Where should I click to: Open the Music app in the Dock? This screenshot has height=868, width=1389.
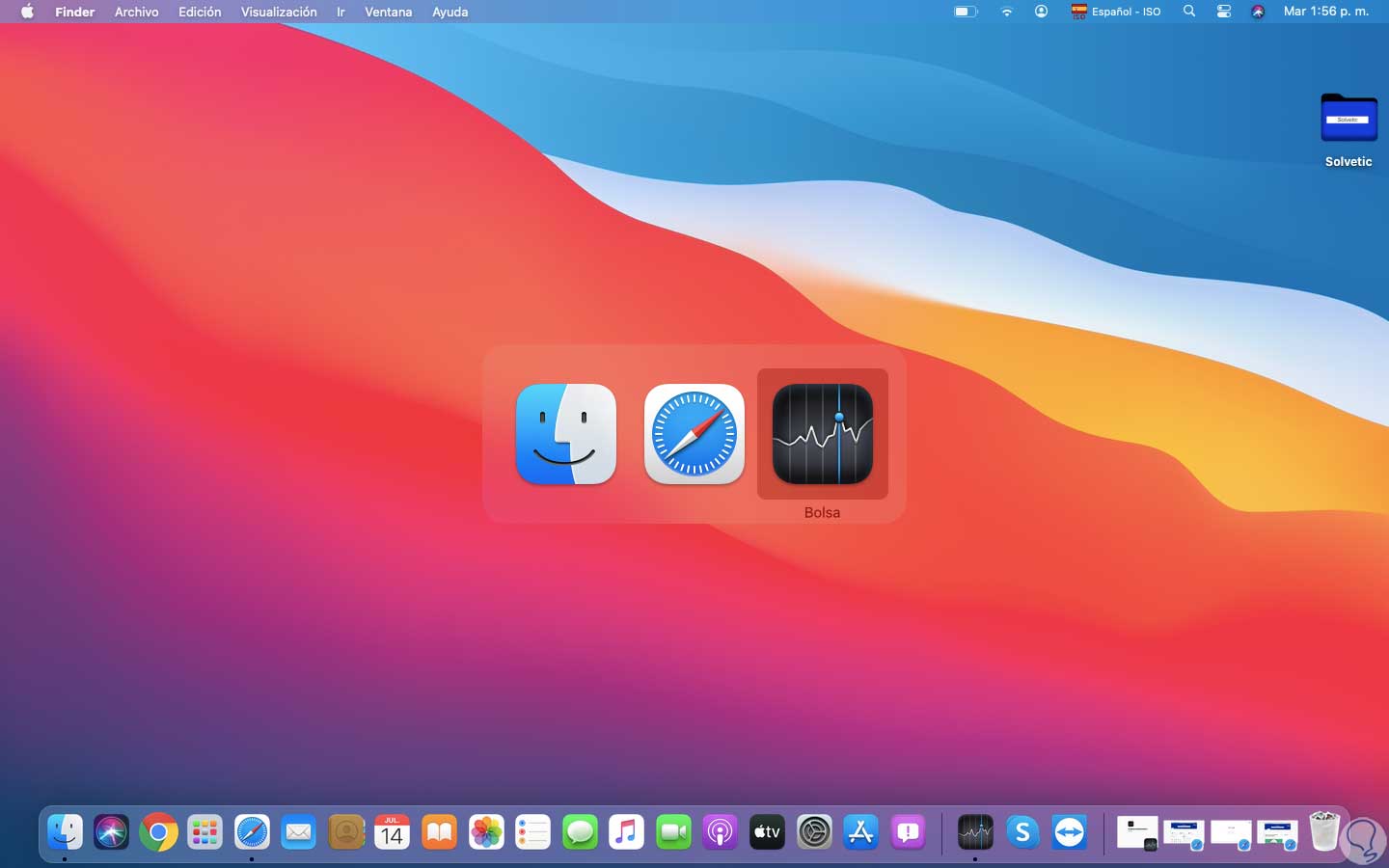(627, 832)
